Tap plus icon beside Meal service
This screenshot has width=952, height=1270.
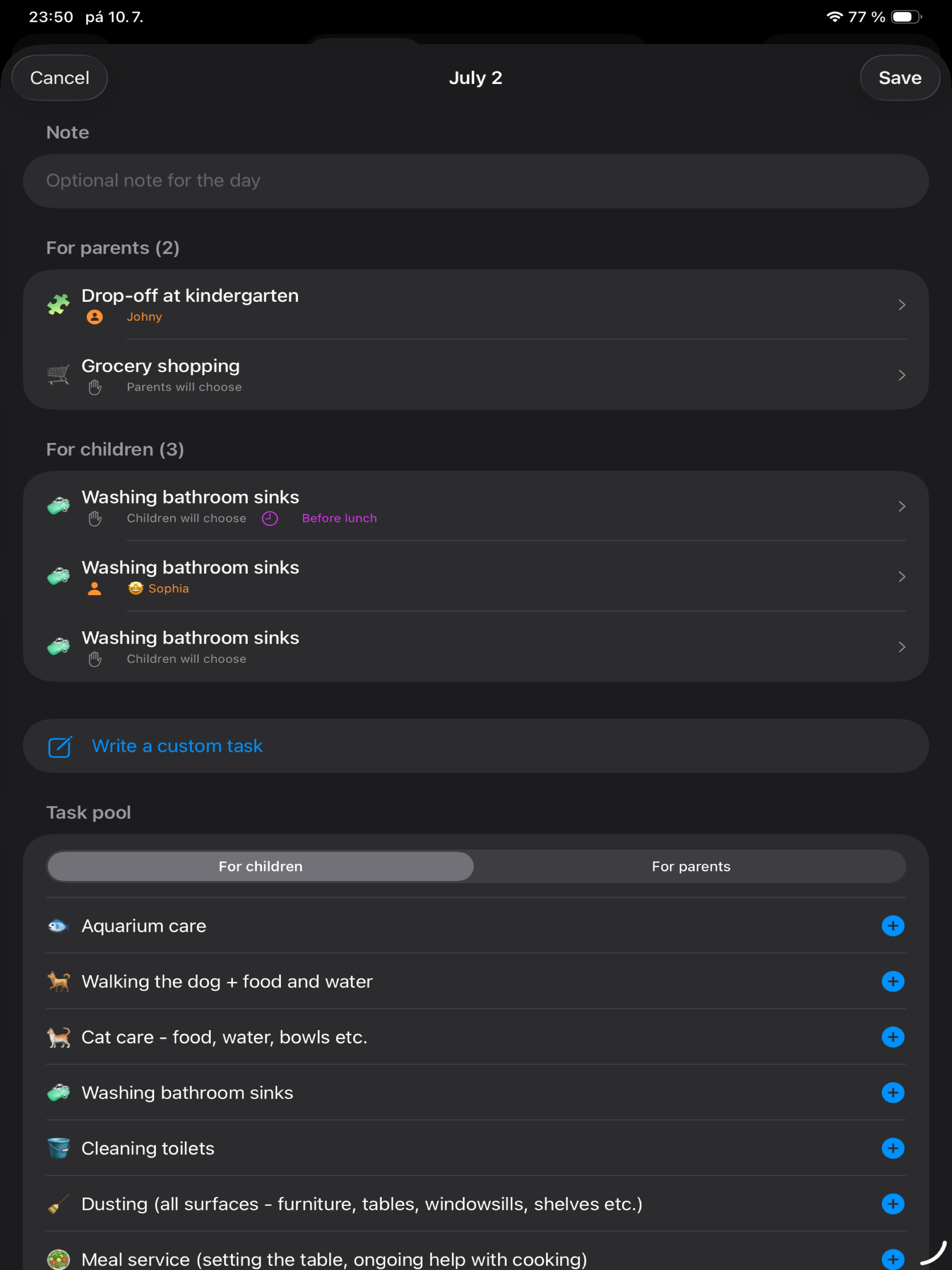[x=892, y=1259]
